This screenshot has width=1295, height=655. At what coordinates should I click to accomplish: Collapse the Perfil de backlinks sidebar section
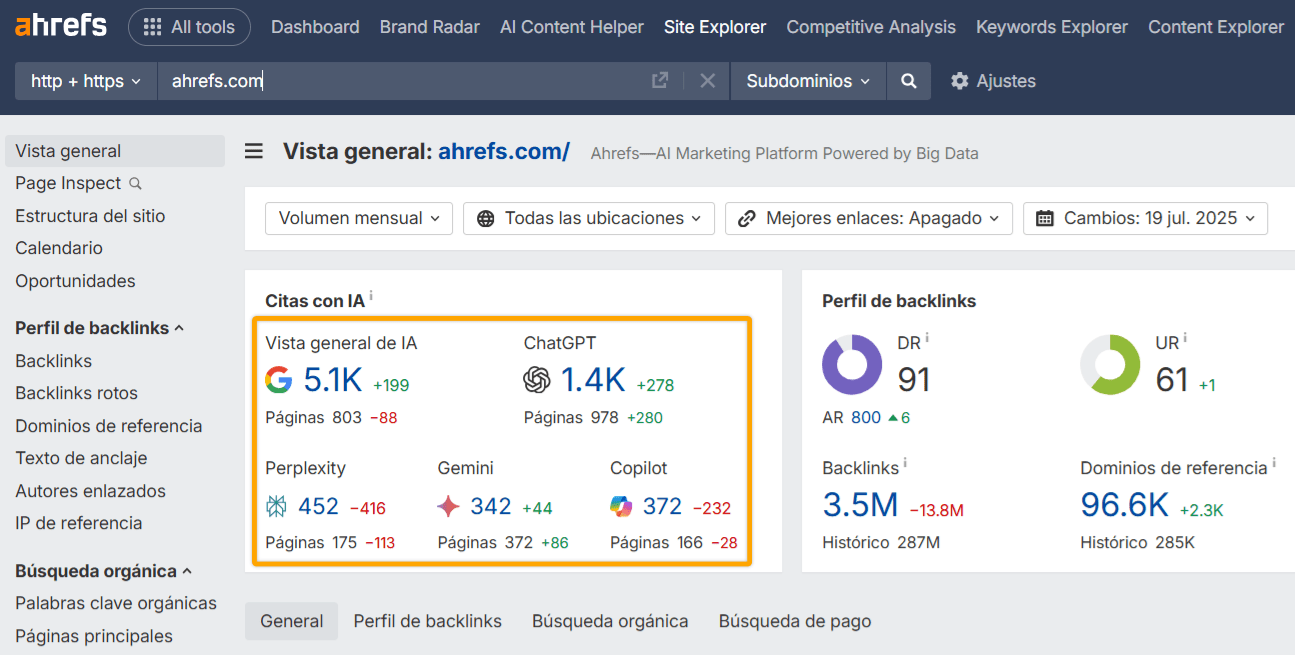99,327
